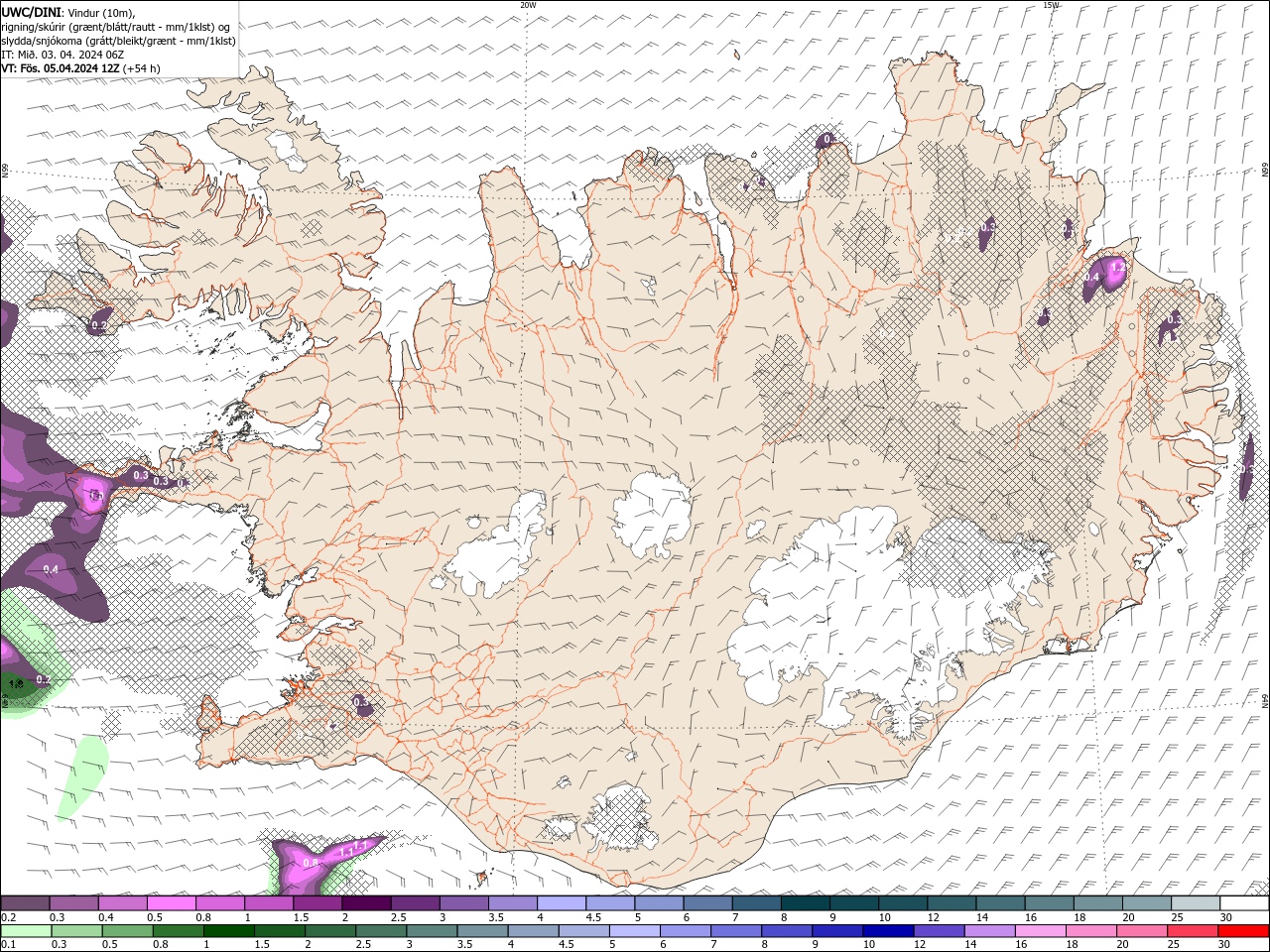Image resolution: width=1270 pixels, height=952 pixels.
Task: Select the darkest green 1–1.5 swatch in the lower legend row
Action: coord(229,931)
